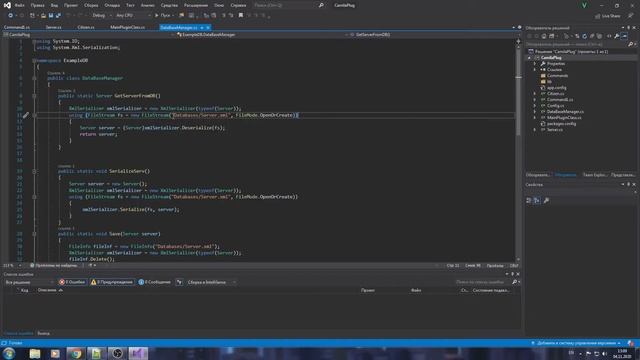640x360 pixels.
Task: Click the categorized view icon in Properties panel
Action: click(529, 200)
